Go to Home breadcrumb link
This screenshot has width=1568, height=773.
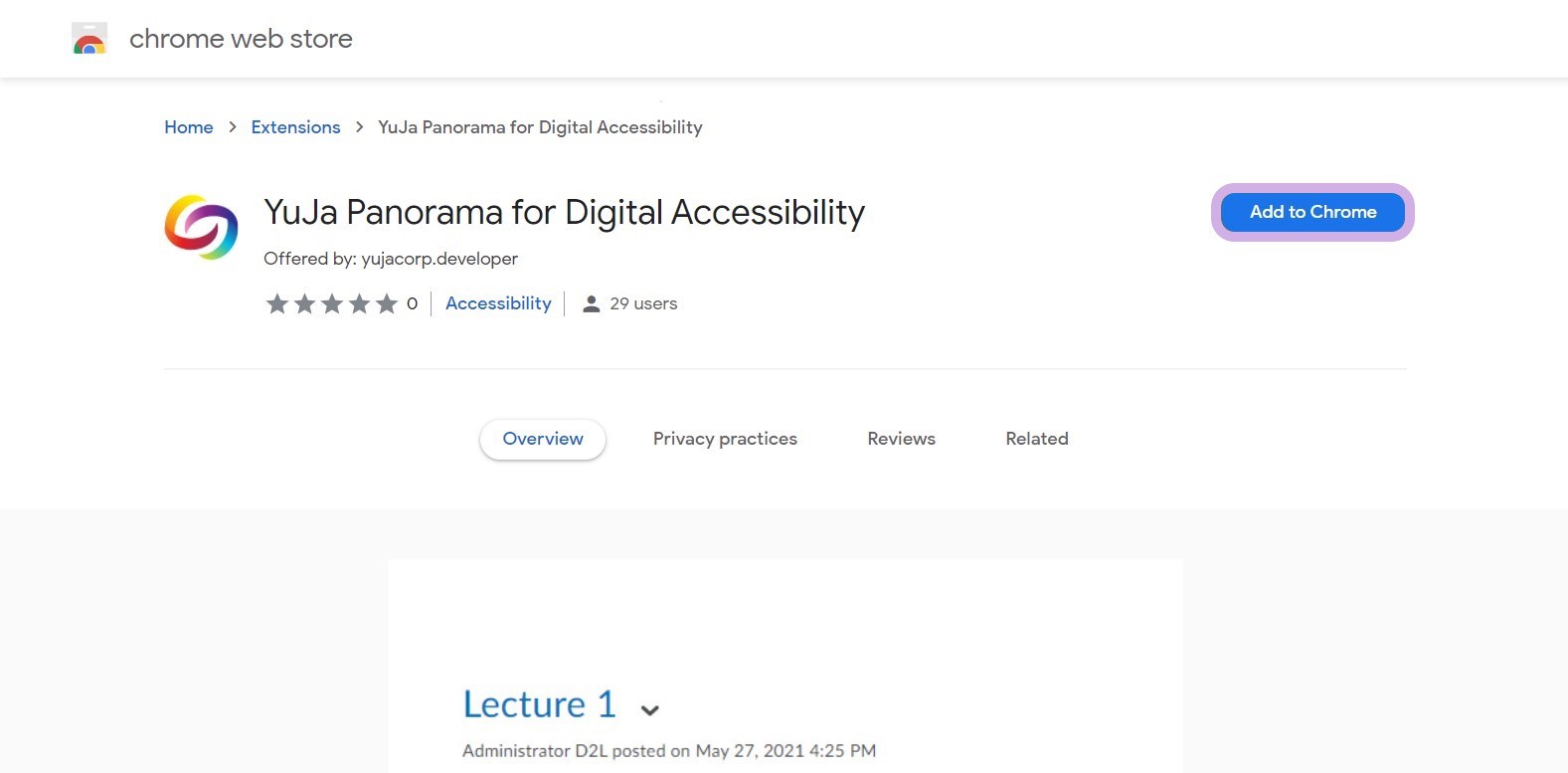tap(189, 127)
